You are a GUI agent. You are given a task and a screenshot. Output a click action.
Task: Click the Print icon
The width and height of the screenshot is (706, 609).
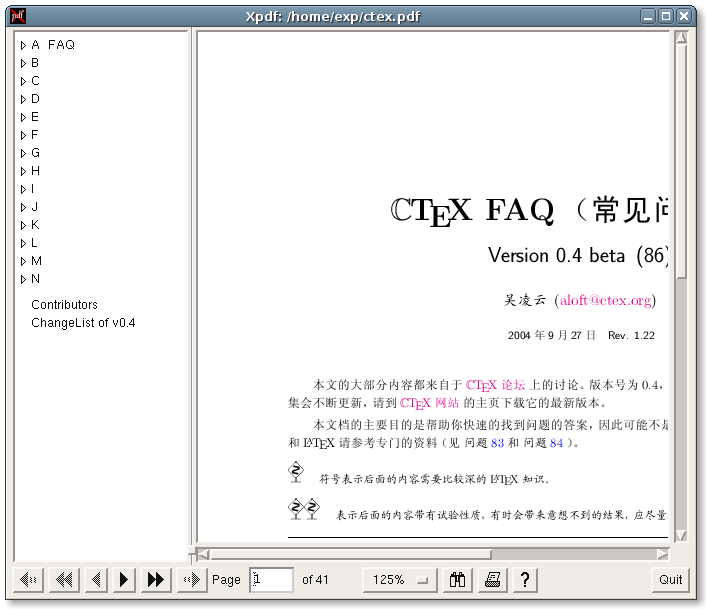[x=493, y=579]
